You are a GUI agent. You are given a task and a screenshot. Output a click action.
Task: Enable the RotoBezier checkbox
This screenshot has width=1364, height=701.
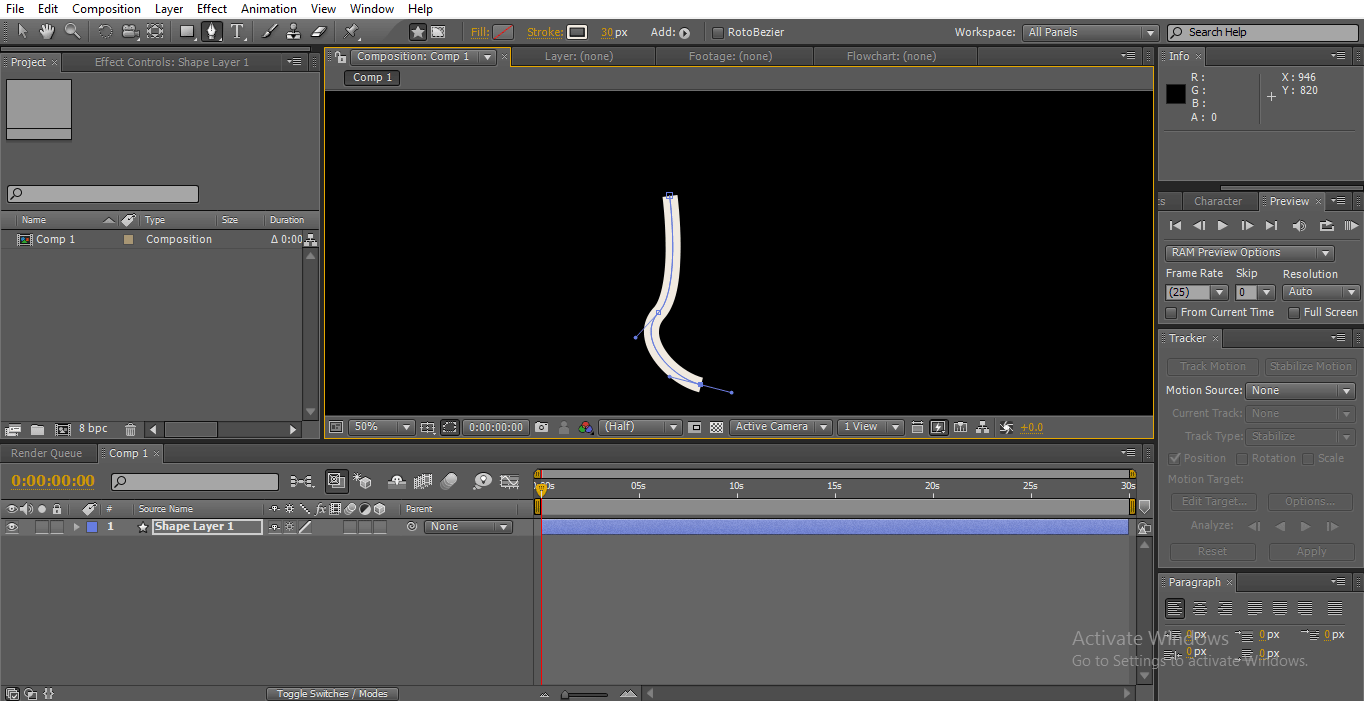[x=717, y=32]
